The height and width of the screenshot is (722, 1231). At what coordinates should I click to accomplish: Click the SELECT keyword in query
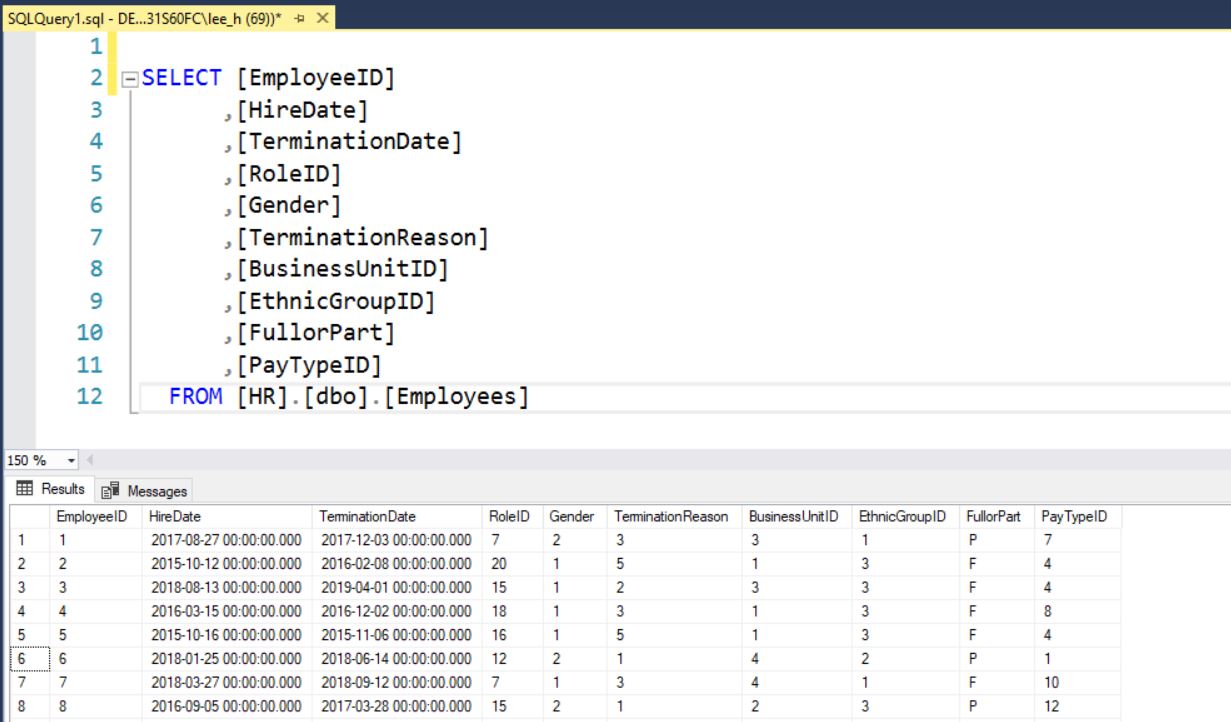[x=182, y=78]
